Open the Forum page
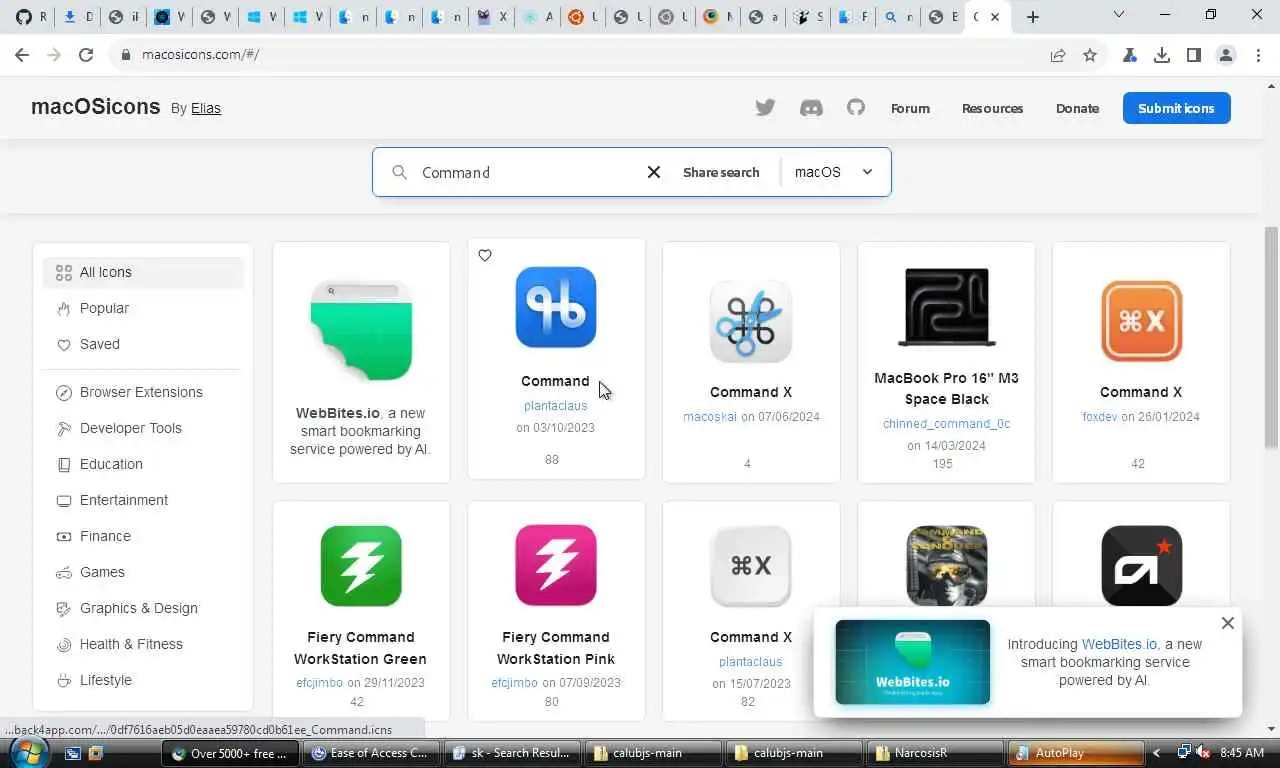Image resolution: width=1280 pixels, height=768 pixels. (x=910, y=108)
